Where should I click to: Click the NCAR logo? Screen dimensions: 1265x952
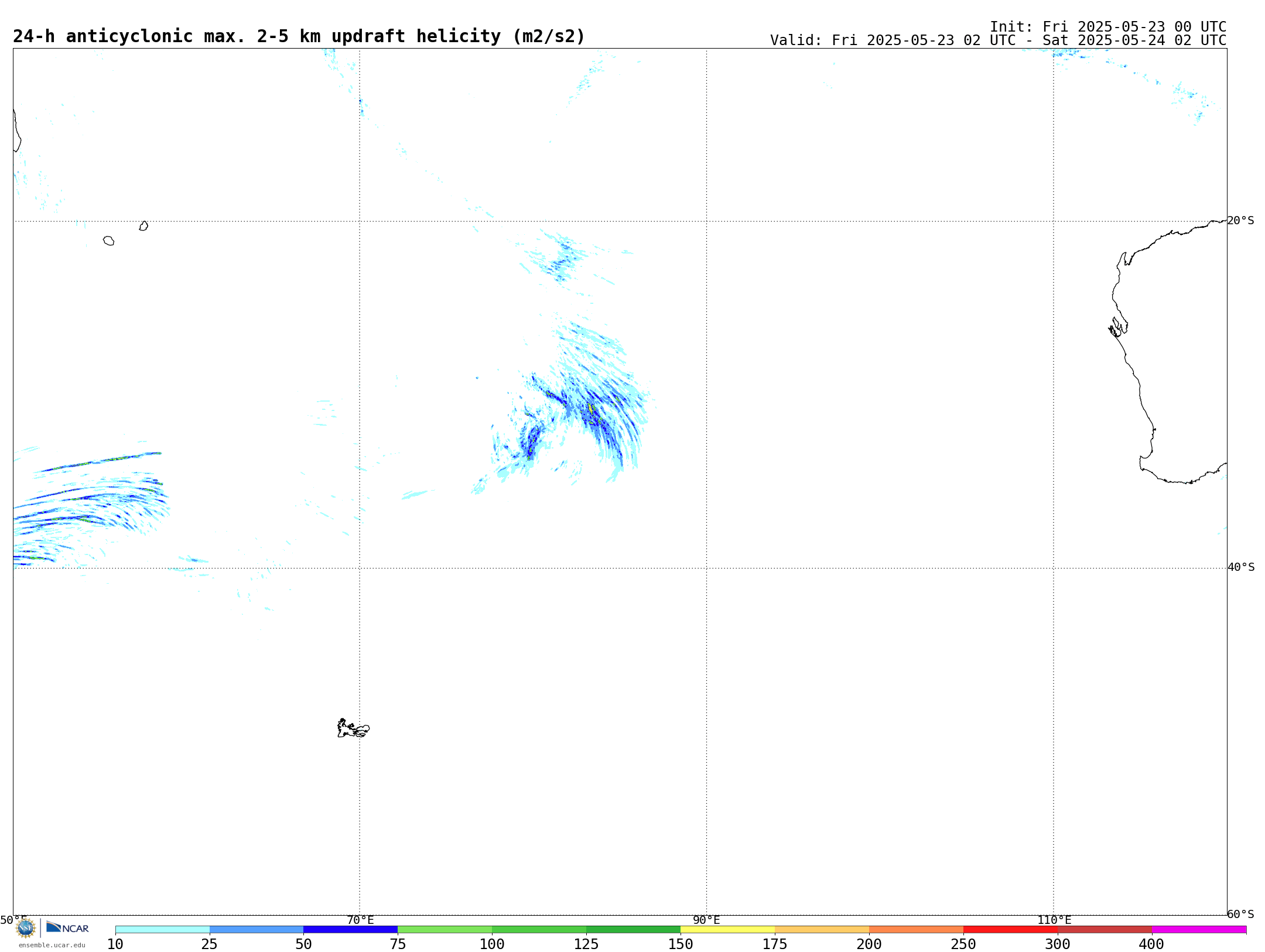tap(67, 927)
